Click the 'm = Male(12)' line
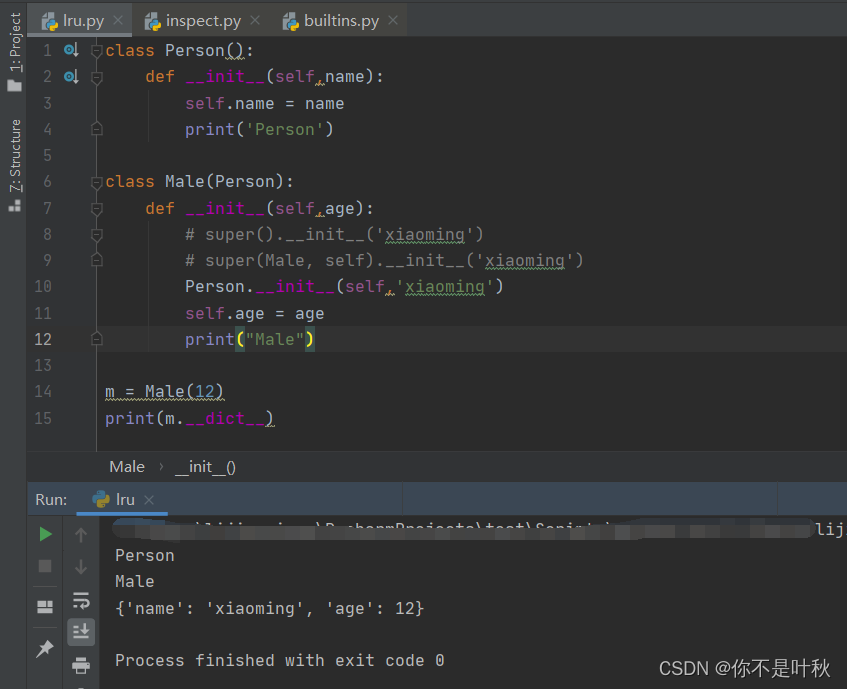Viewport: 847px width, 689px height. tap(164, 391)
